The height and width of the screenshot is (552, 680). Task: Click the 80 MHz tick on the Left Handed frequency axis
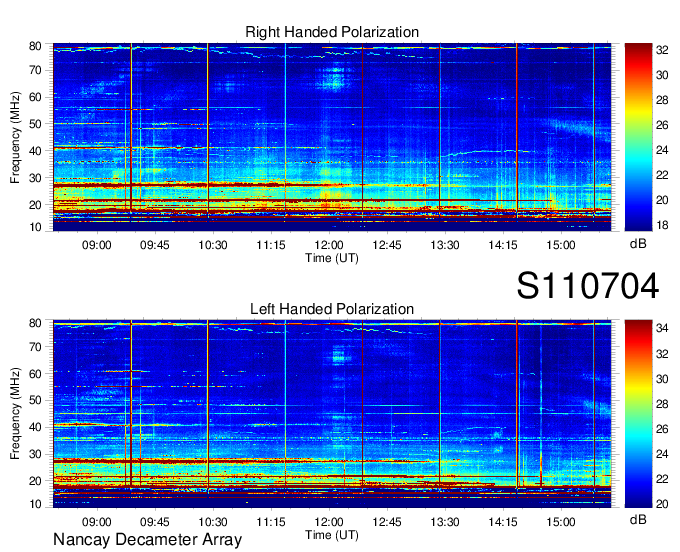tap(35, 323)
